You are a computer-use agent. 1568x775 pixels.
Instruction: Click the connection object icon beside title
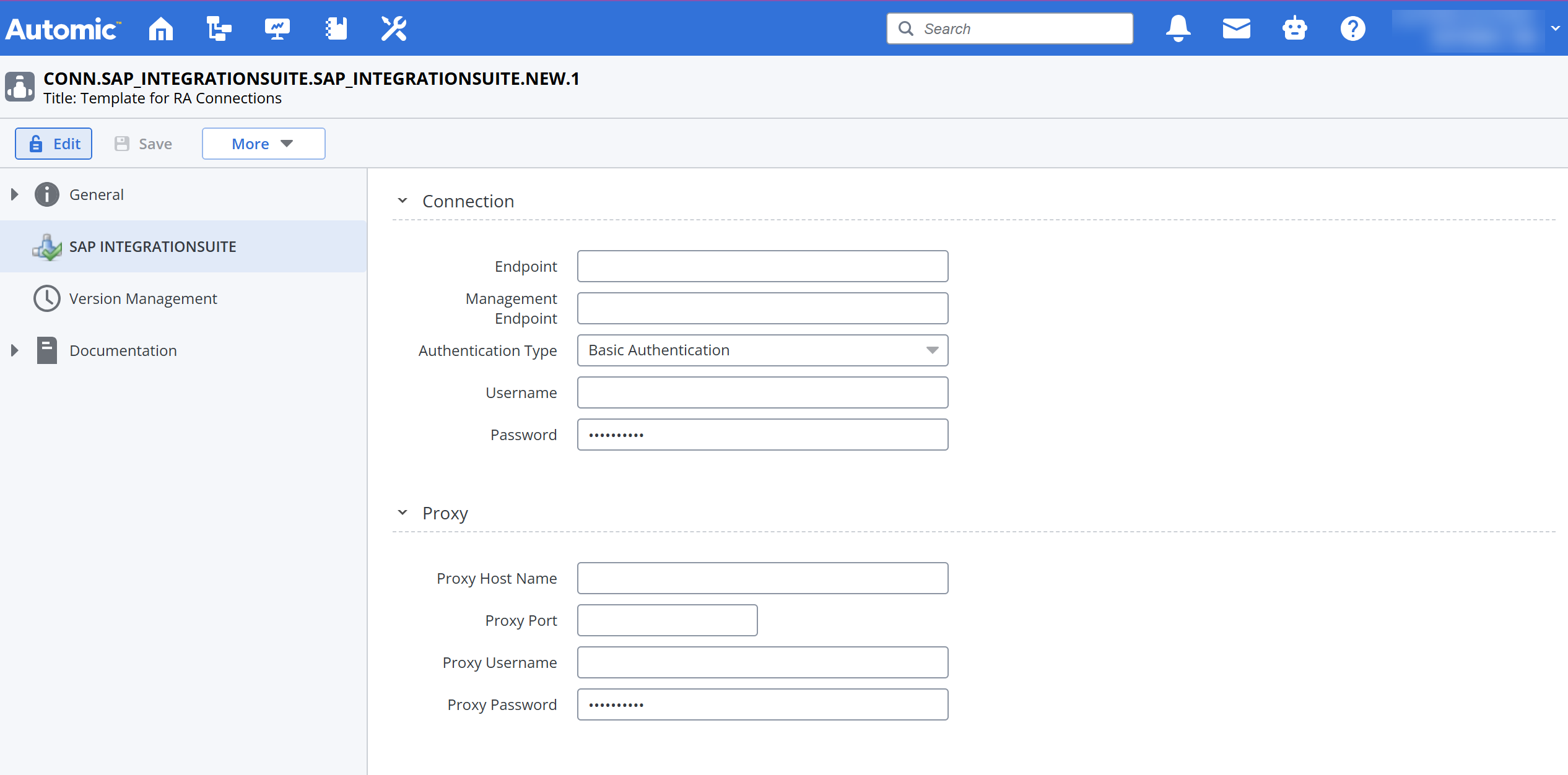(20, 87)
